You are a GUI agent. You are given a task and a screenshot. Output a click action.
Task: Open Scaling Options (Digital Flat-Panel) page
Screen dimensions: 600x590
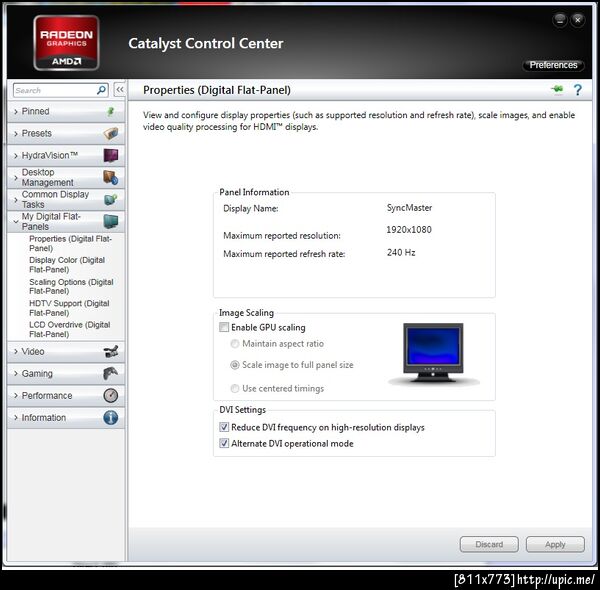tap(71, 286)
